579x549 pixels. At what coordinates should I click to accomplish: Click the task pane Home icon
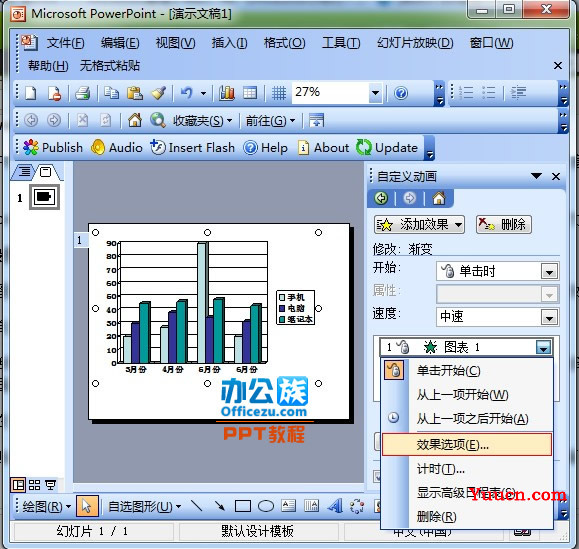(439, 198)
